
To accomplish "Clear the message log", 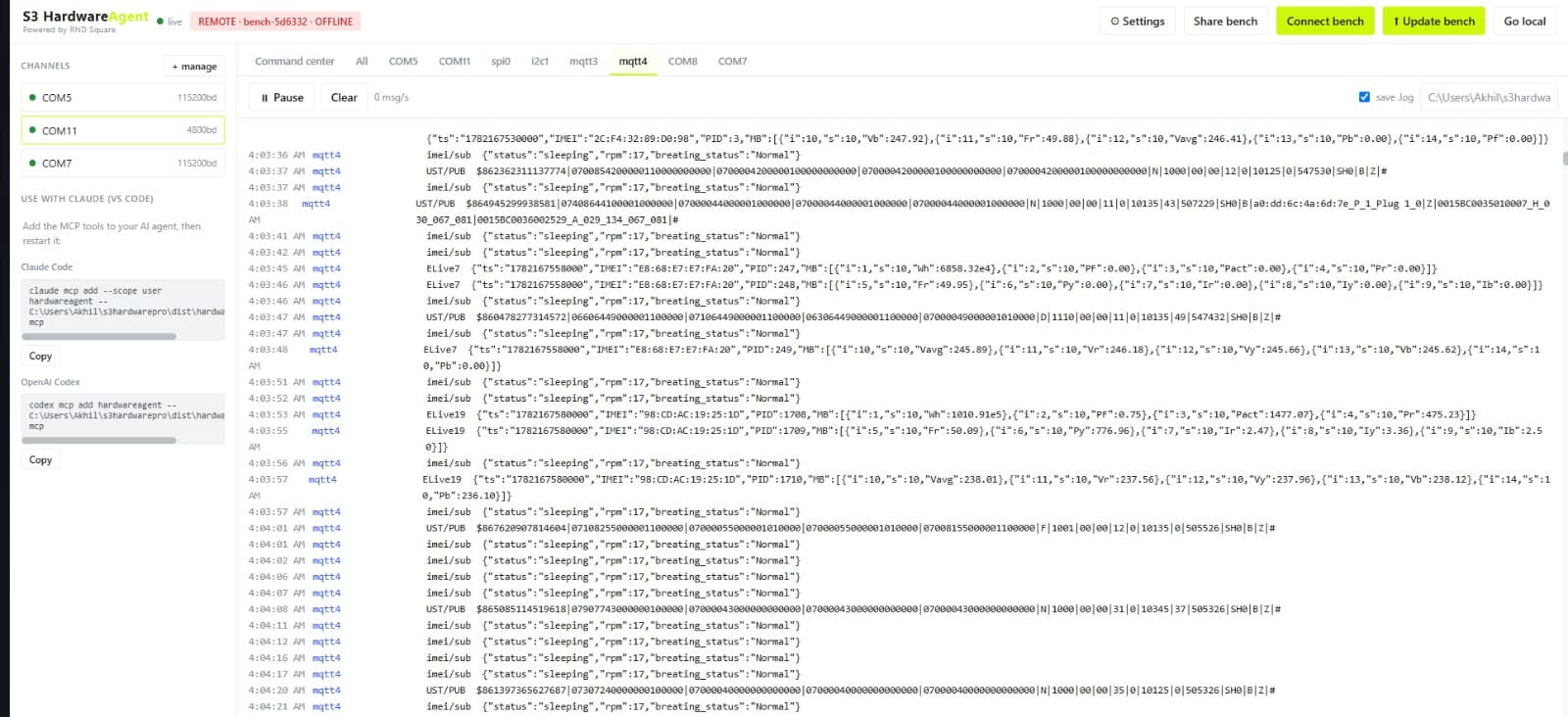I will pos(344,98).
